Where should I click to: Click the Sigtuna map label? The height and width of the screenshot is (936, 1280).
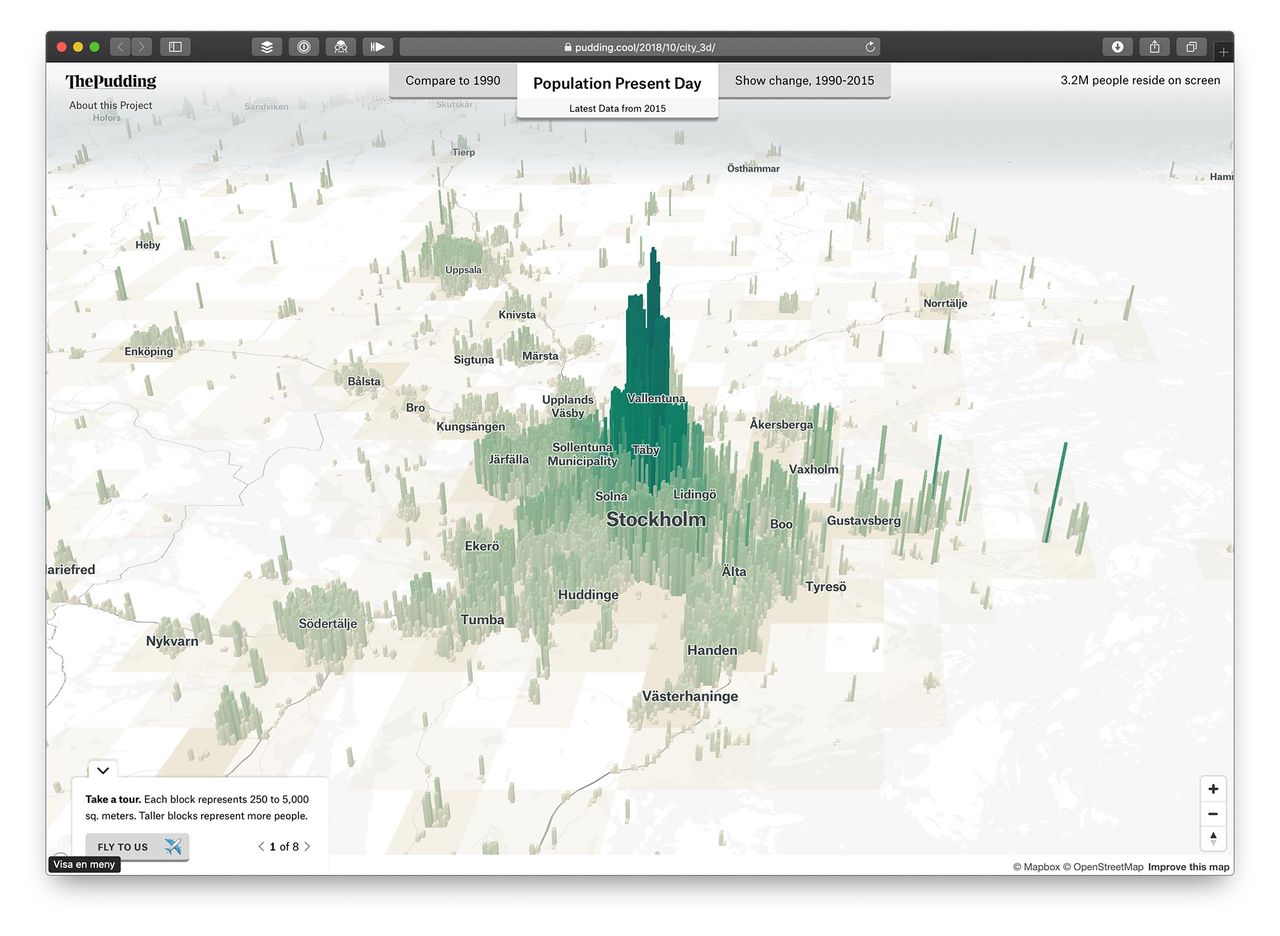pyautogui.click(x=474, y=360)
